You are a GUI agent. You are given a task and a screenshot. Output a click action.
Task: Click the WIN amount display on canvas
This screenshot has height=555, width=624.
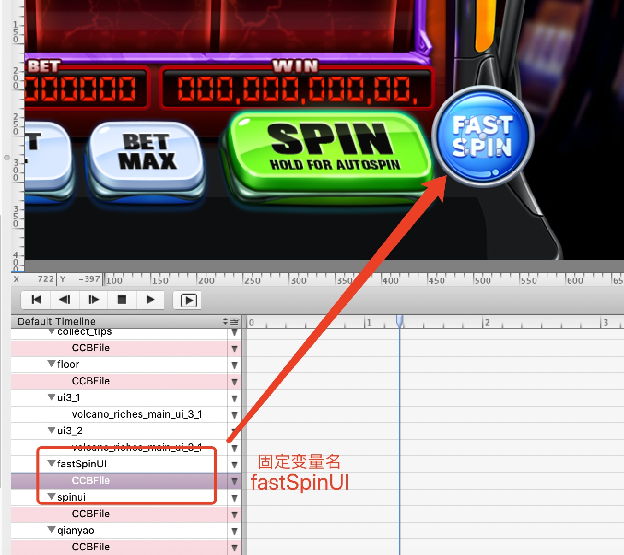[x=291, y=90]
